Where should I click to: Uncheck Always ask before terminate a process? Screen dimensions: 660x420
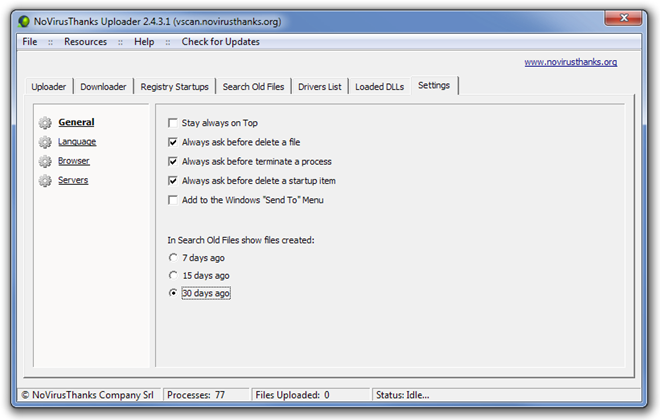tap(173, 162)
